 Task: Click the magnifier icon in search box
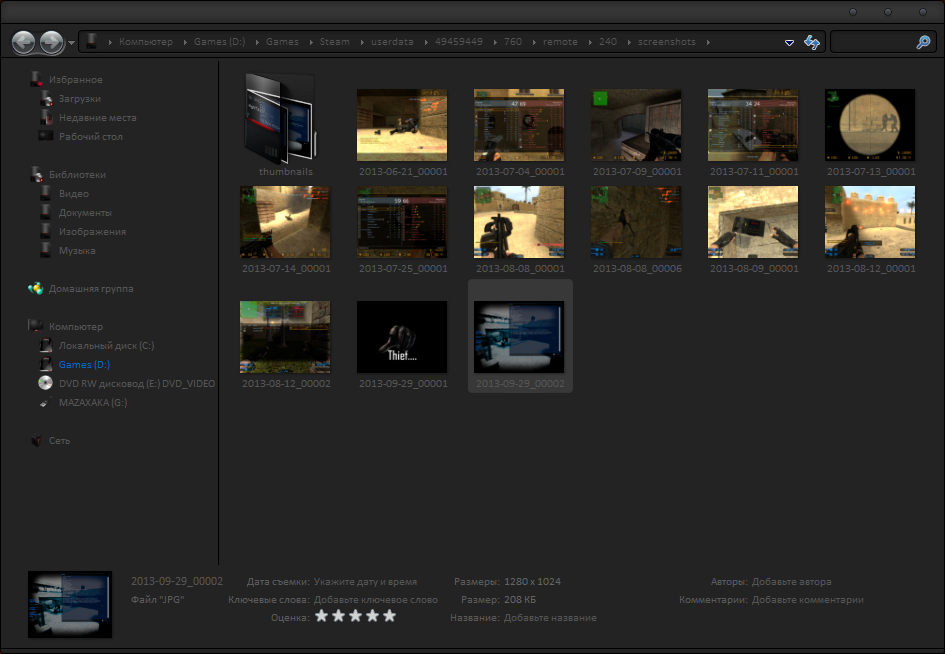[923, 43]
